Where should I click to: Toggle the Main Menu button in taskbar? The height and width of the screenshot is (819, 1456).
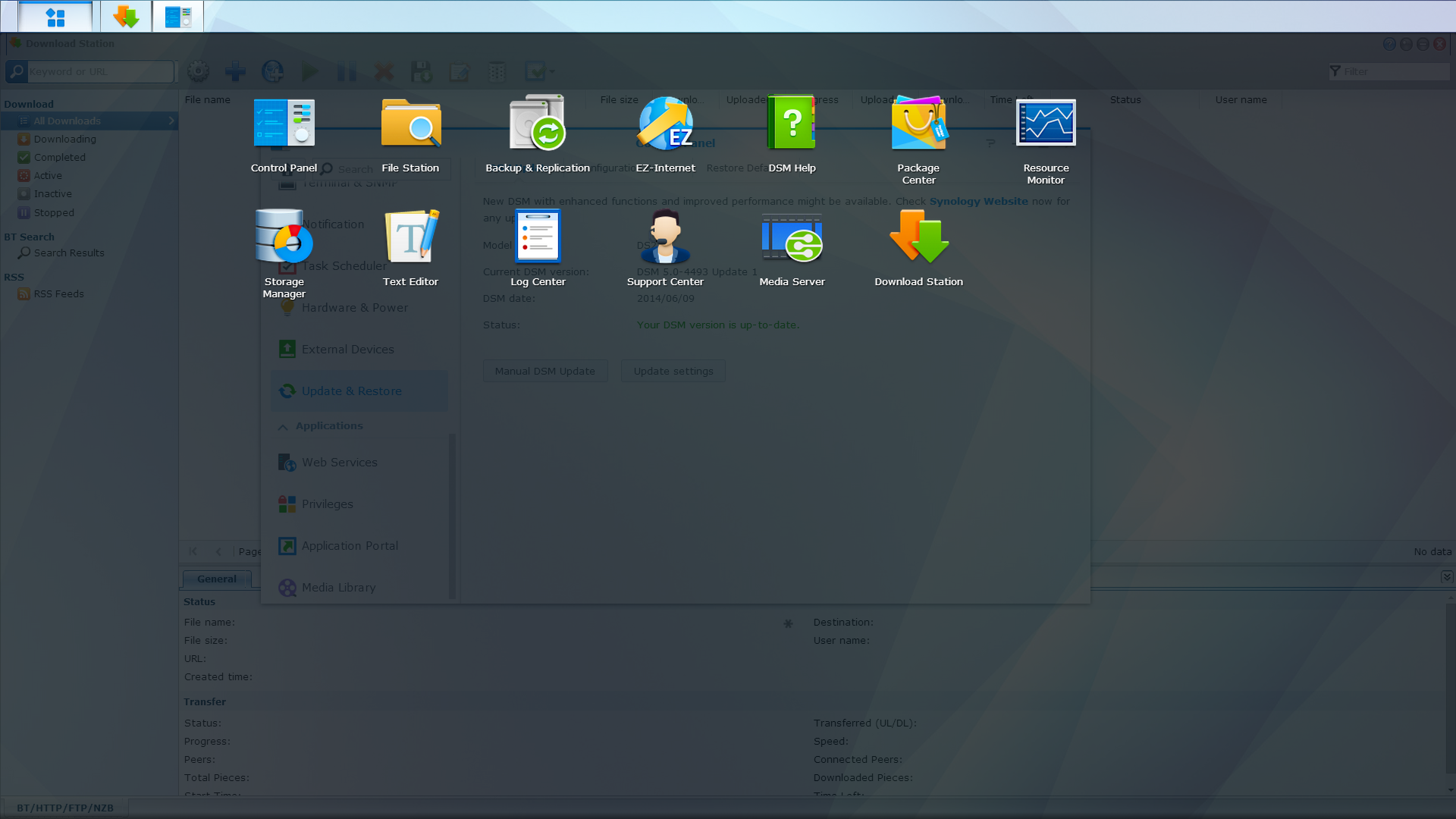click(x=55, y=17)
